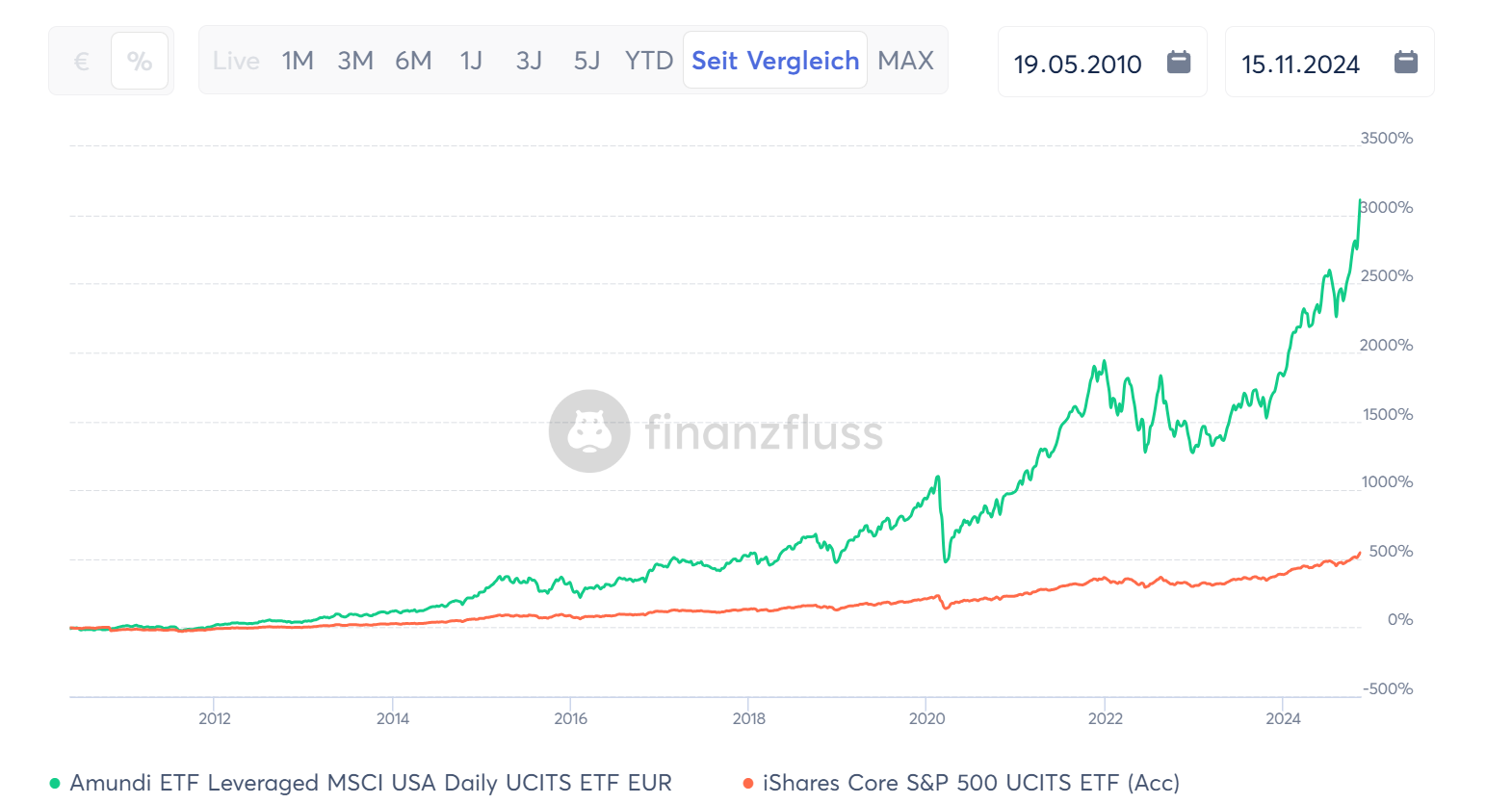Switch chart to percent view
Image resolution: width=1512 pixels, height=804 pixels.
140,62
